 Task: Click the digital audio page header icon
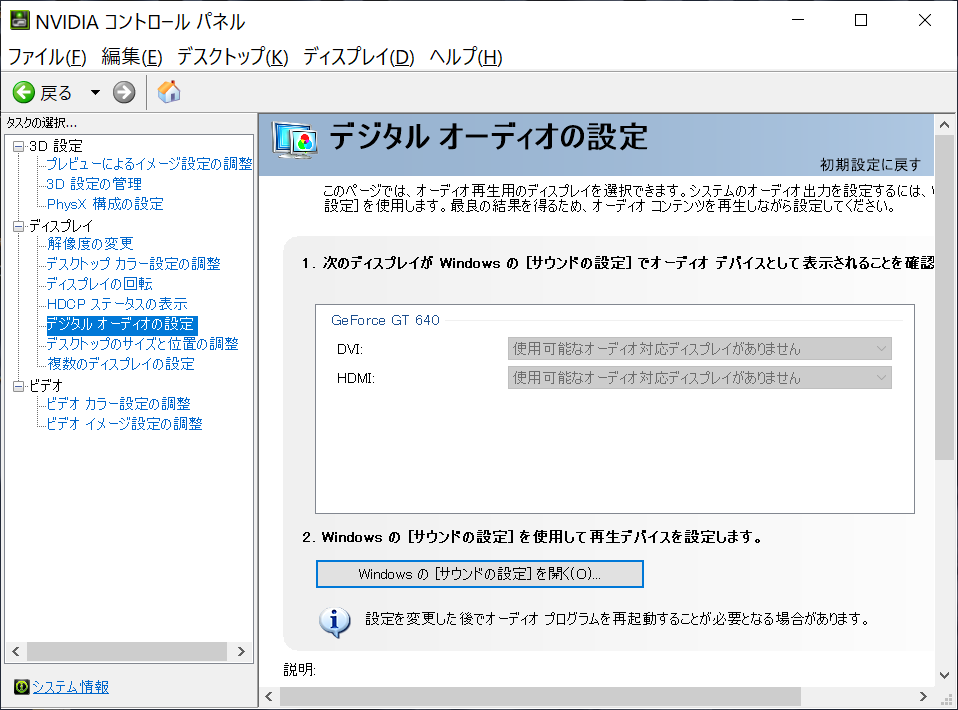tap(295, 141)
